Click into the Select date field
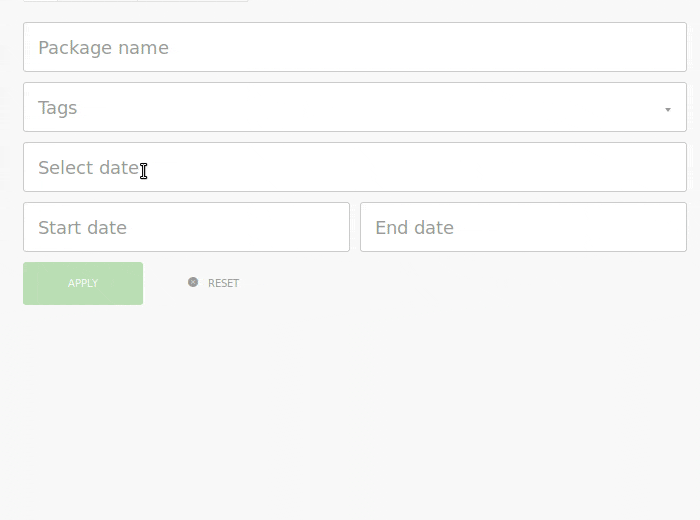This screenshot has width=700, height=520. click(355, 167)
